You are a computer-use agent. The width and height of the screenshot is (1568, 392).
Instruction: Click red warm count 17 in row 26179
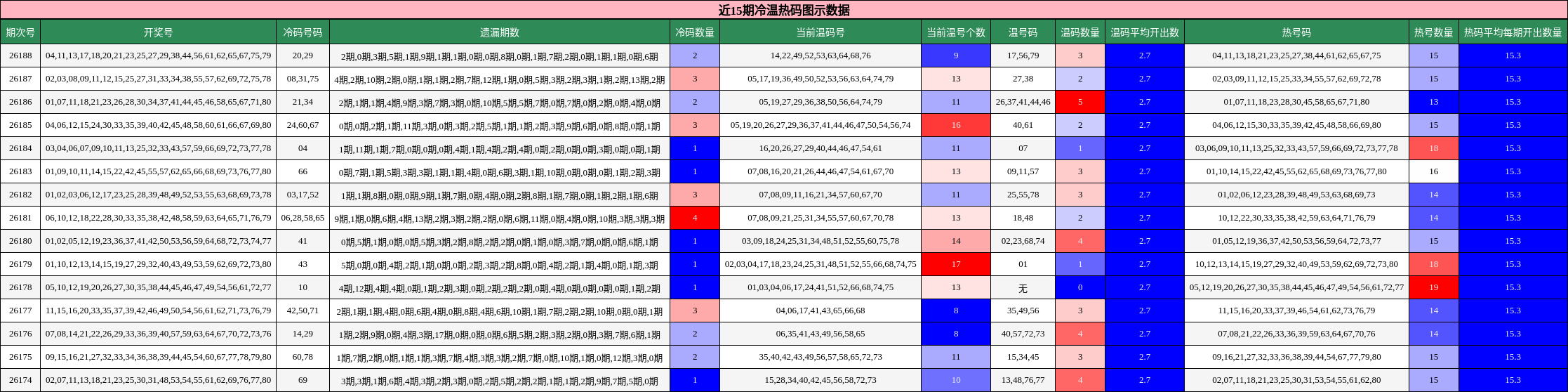click(x=956, y=264)
